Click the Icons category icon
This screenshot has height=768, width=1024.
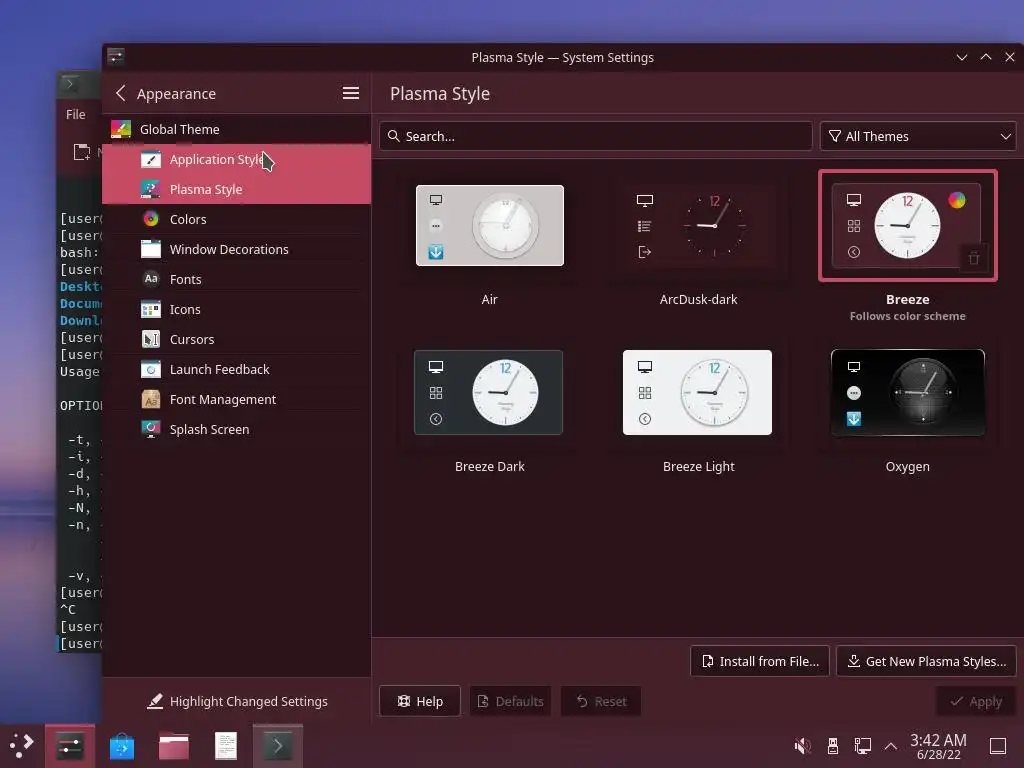pos(151,309)
